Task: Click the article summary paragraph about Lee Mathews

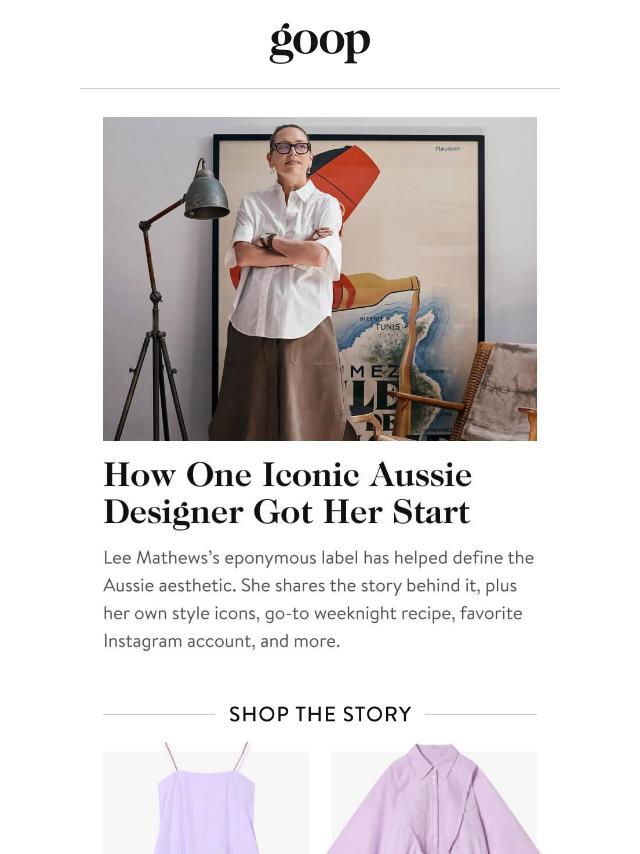Action: [x=319, y=600]
